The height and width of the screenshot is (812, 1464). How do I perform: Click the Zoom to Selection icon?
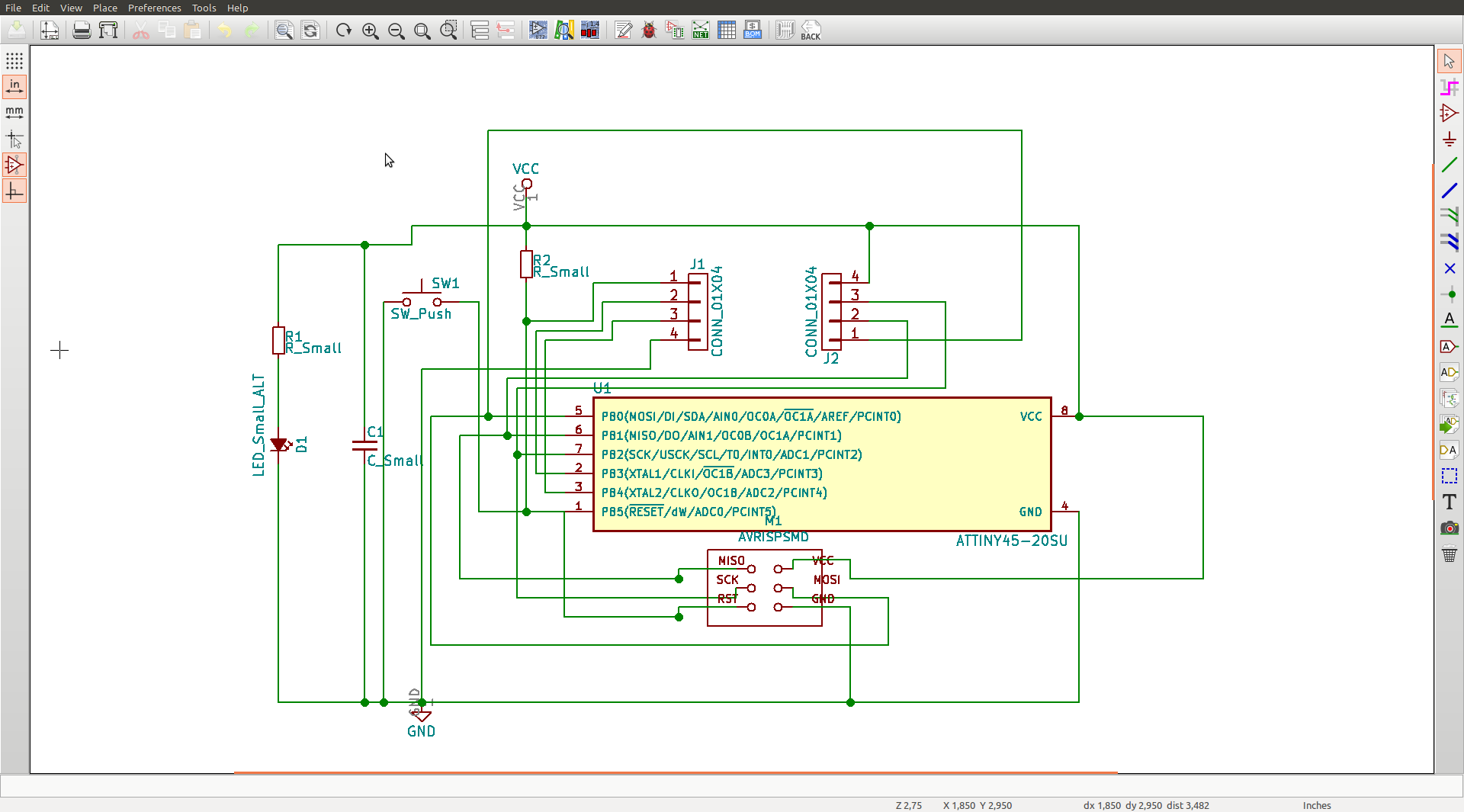pos(449,30)
